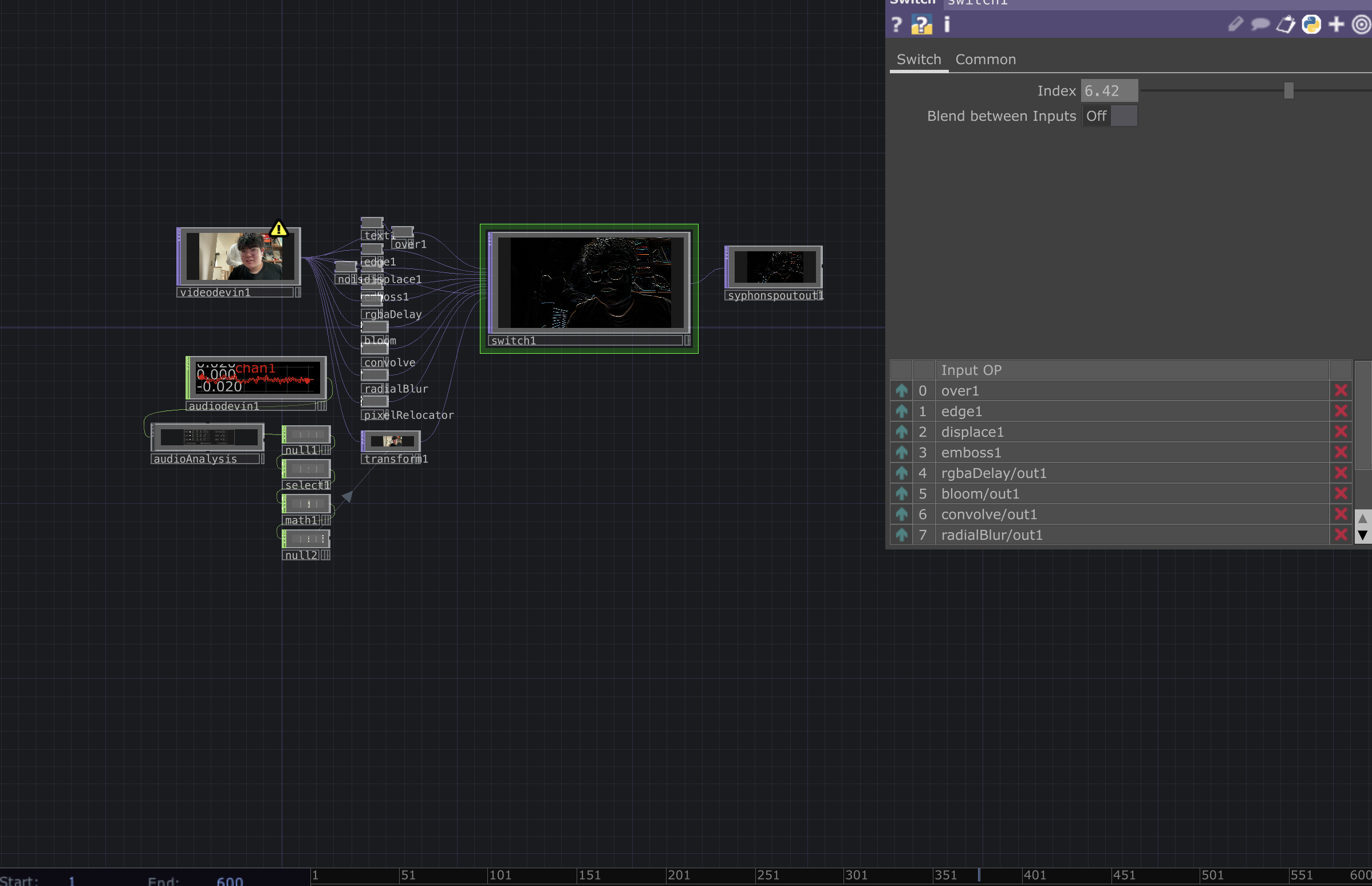Switch to the Common tab

tap(985, 60)
